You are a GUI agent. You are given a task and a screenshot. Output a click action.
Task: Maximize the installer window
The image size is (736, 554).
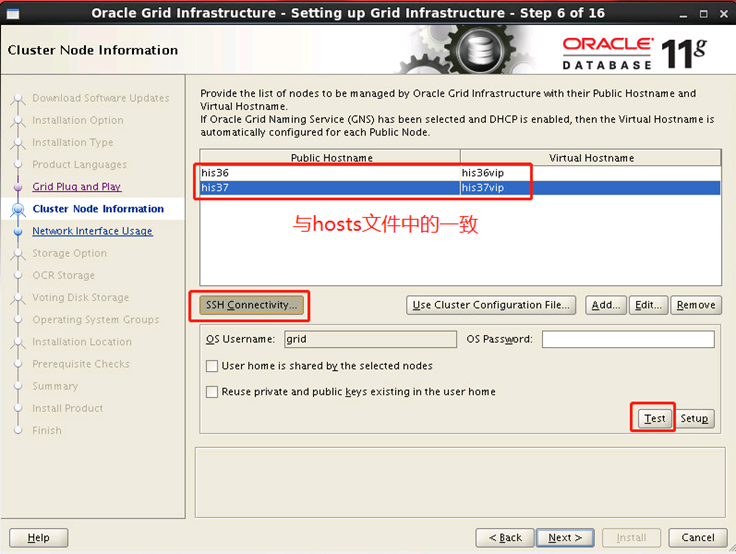click(x=703, y=14)
